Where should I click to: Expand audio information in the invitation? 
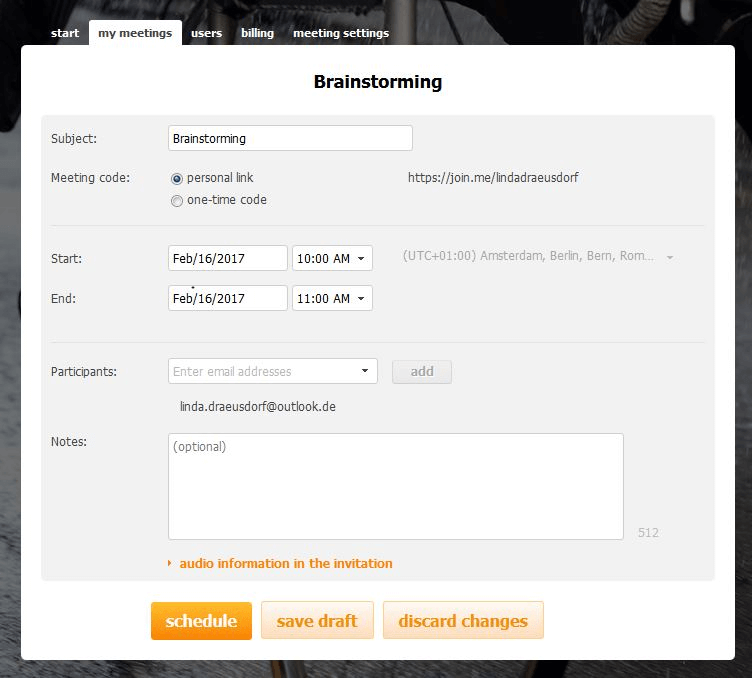[285, 563]
